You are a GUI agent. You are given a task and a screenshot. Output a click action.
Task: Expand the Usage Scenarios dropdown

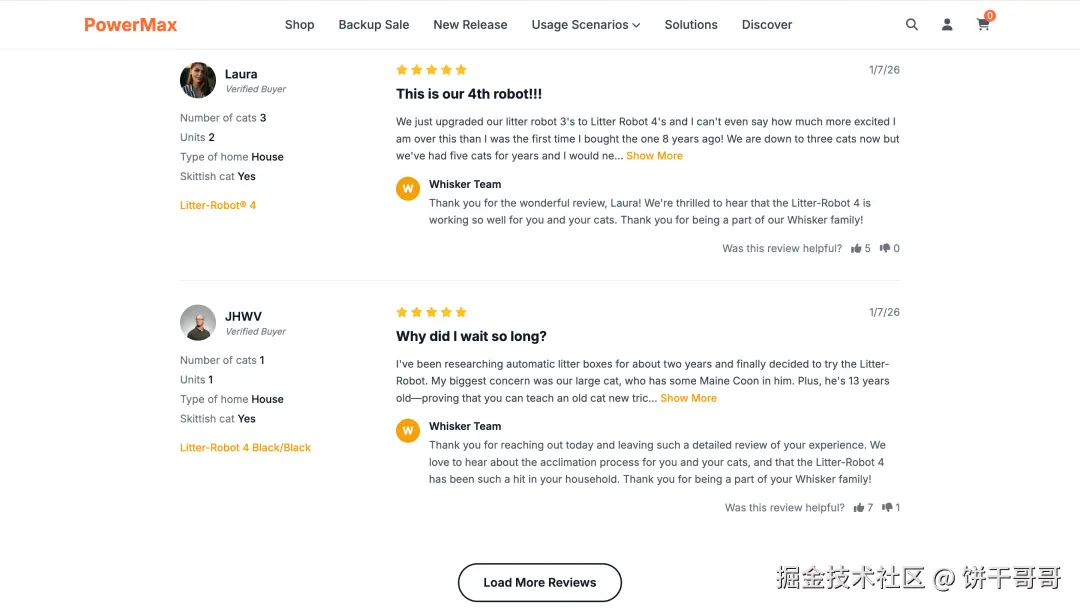coord(586,25)
